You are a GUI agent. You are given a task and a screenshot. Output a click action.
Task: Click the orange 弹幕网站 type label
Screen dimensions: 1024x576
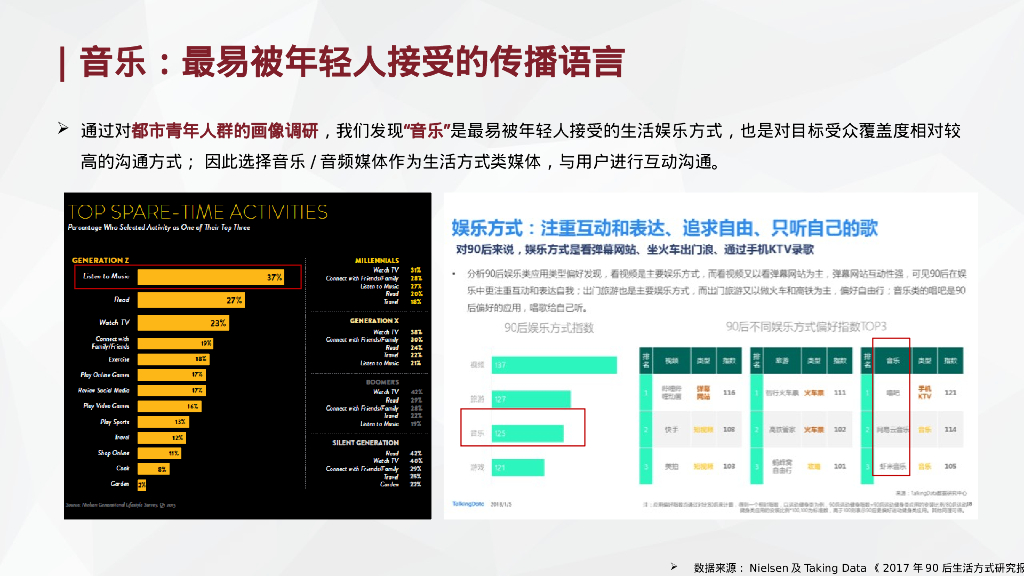[x=704, y=393]
